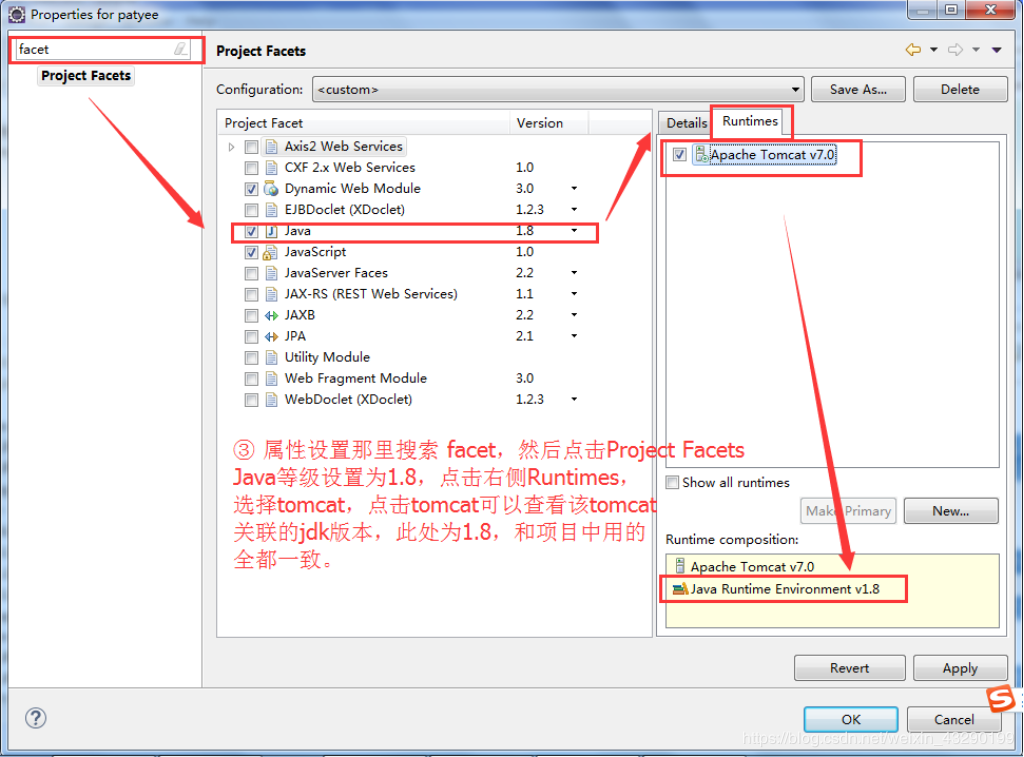Viewport: 1024px width, 757px height.
Task: Click the Java Runtime Environment v1.8 icon
Action: pyautogui.click(x=680, y=588)
